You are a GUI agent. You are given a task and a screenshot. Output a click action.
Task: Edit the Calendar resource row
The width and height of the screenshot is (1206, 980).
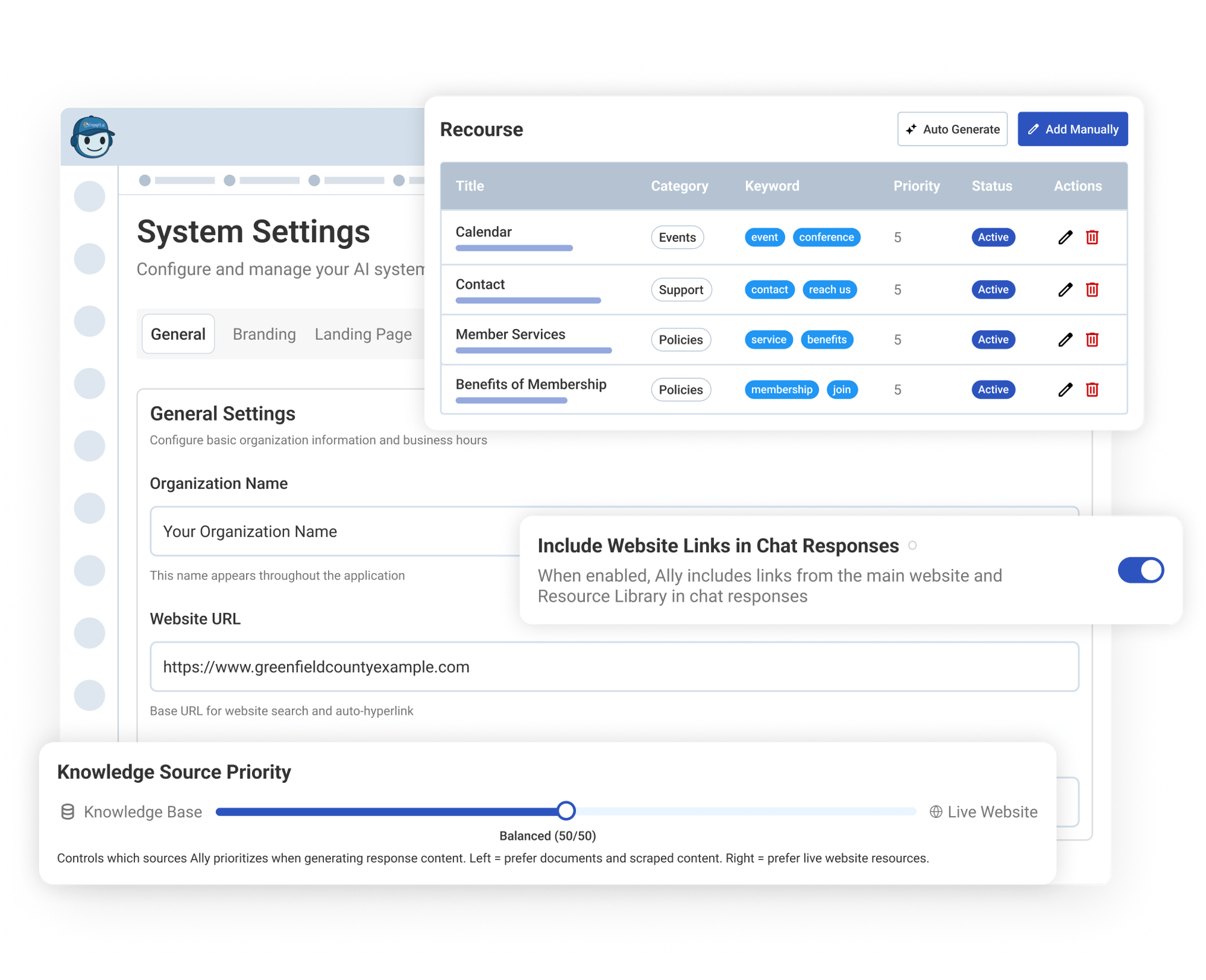(x=1065, y=237)
